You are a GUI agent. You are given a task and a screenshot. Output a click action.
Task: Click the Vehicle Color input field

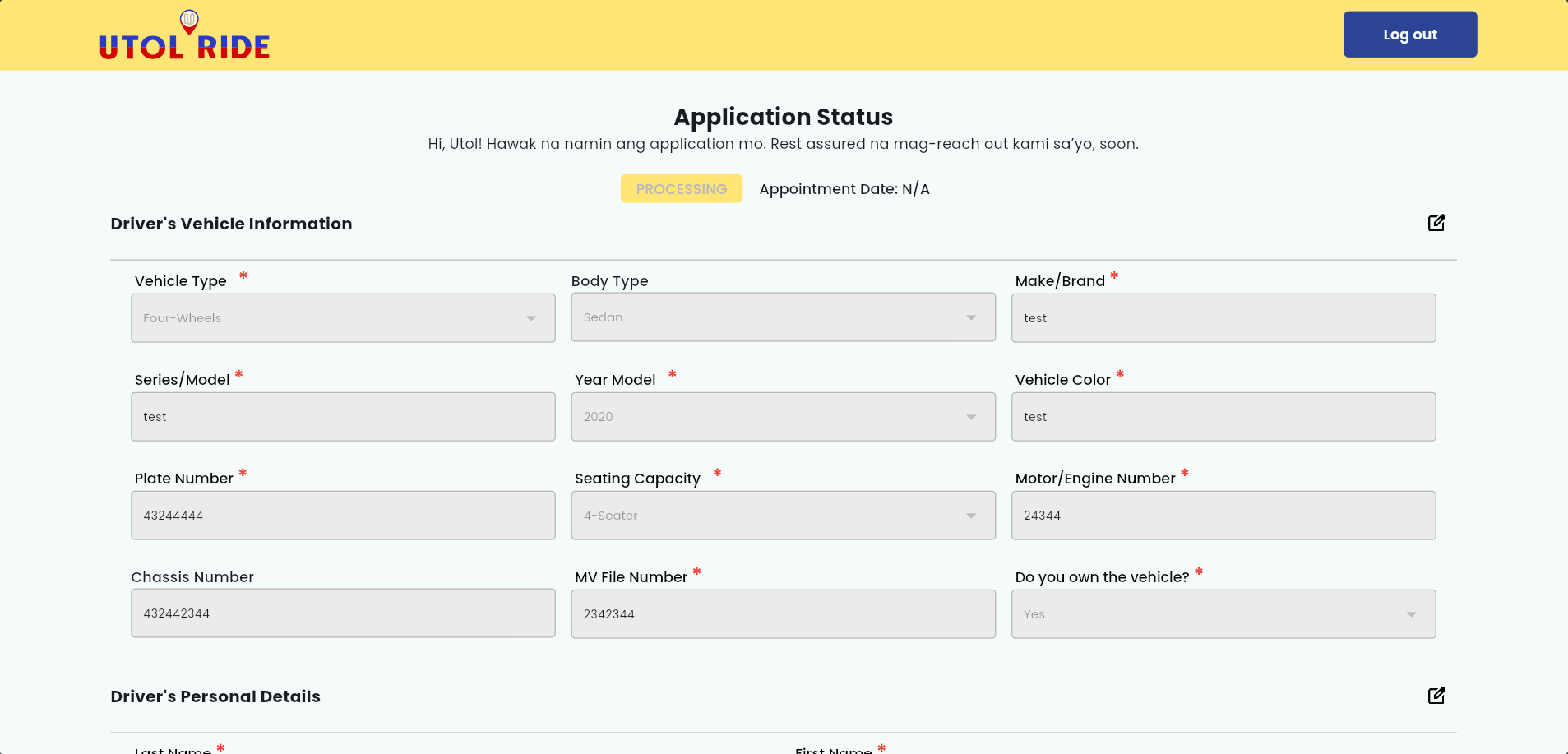tap(1223, 417)
